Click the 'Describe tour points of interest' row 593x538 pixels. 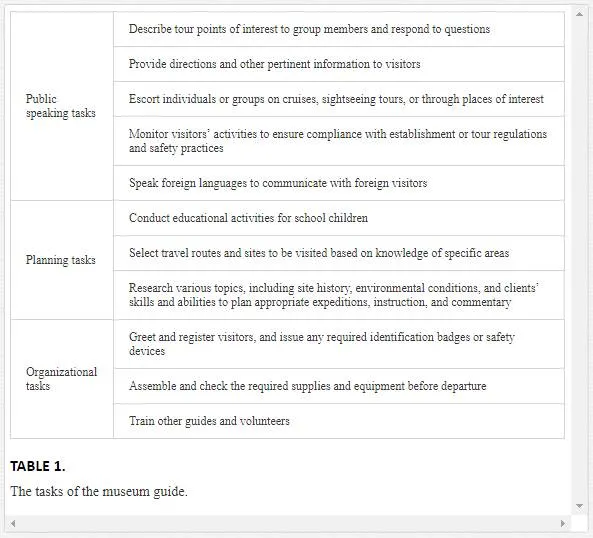(x=339, y=29)
